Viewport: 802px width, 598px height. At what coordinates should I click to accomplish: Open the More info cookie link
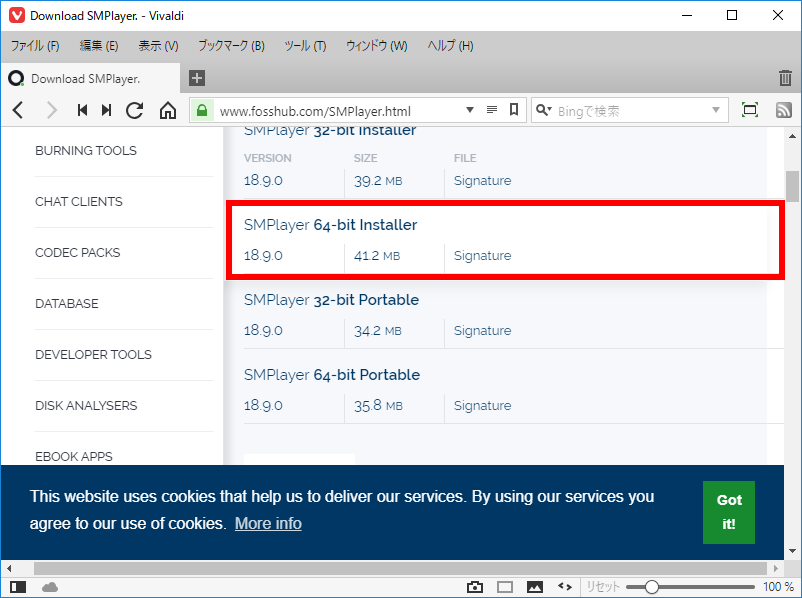268,523
